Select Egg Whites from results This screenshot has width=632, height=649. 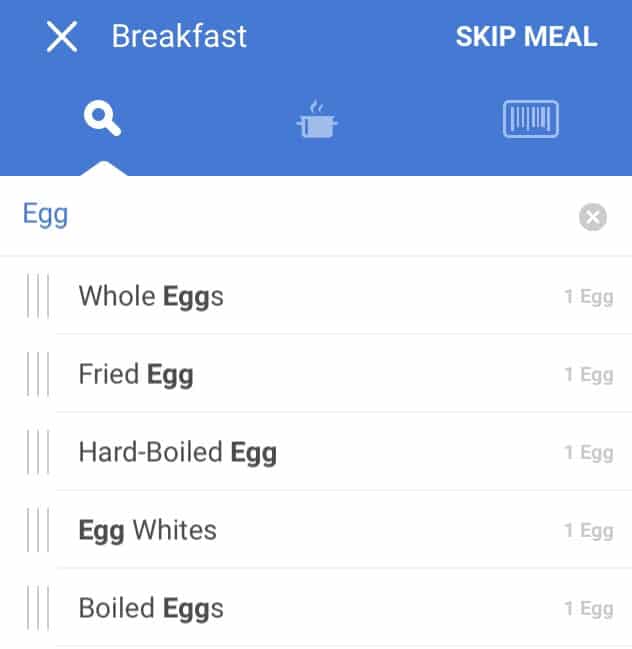point(147,530)
